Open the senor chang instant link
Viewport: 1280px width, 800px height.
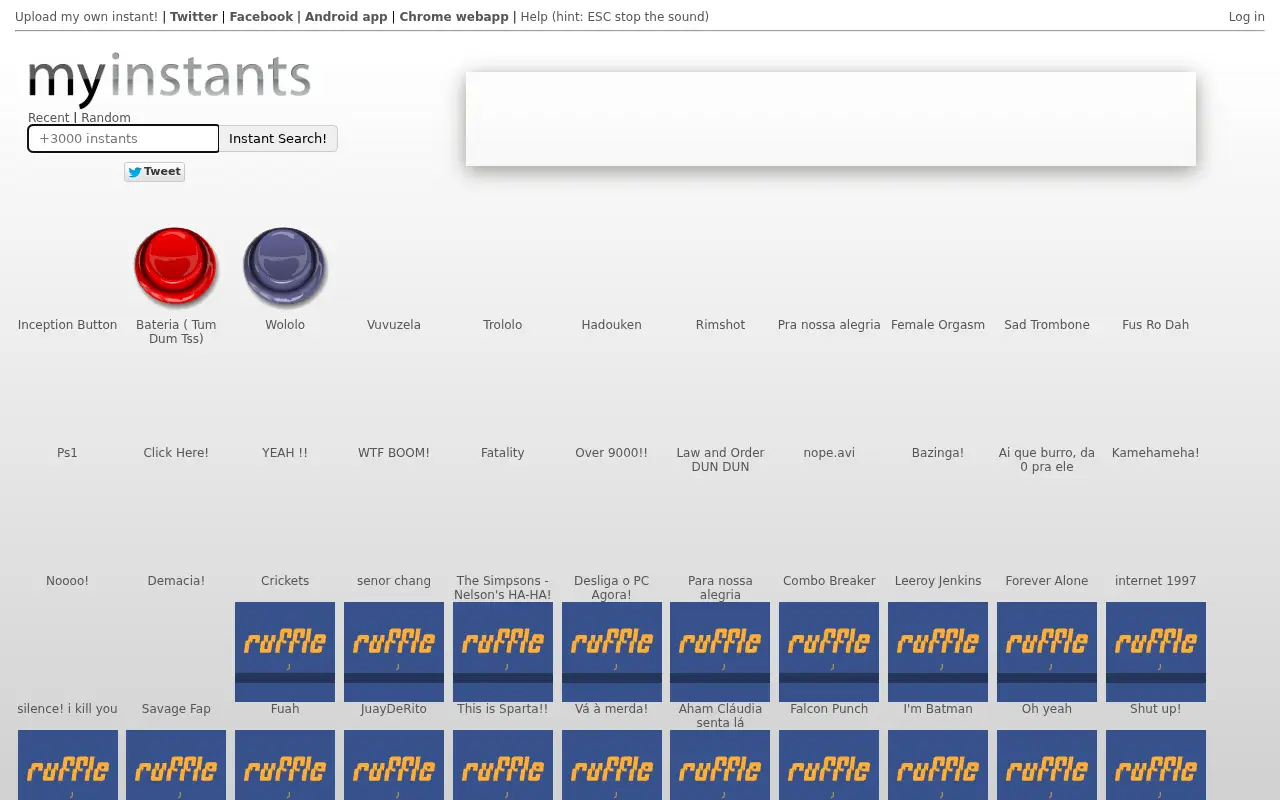(x=394, y=581)
